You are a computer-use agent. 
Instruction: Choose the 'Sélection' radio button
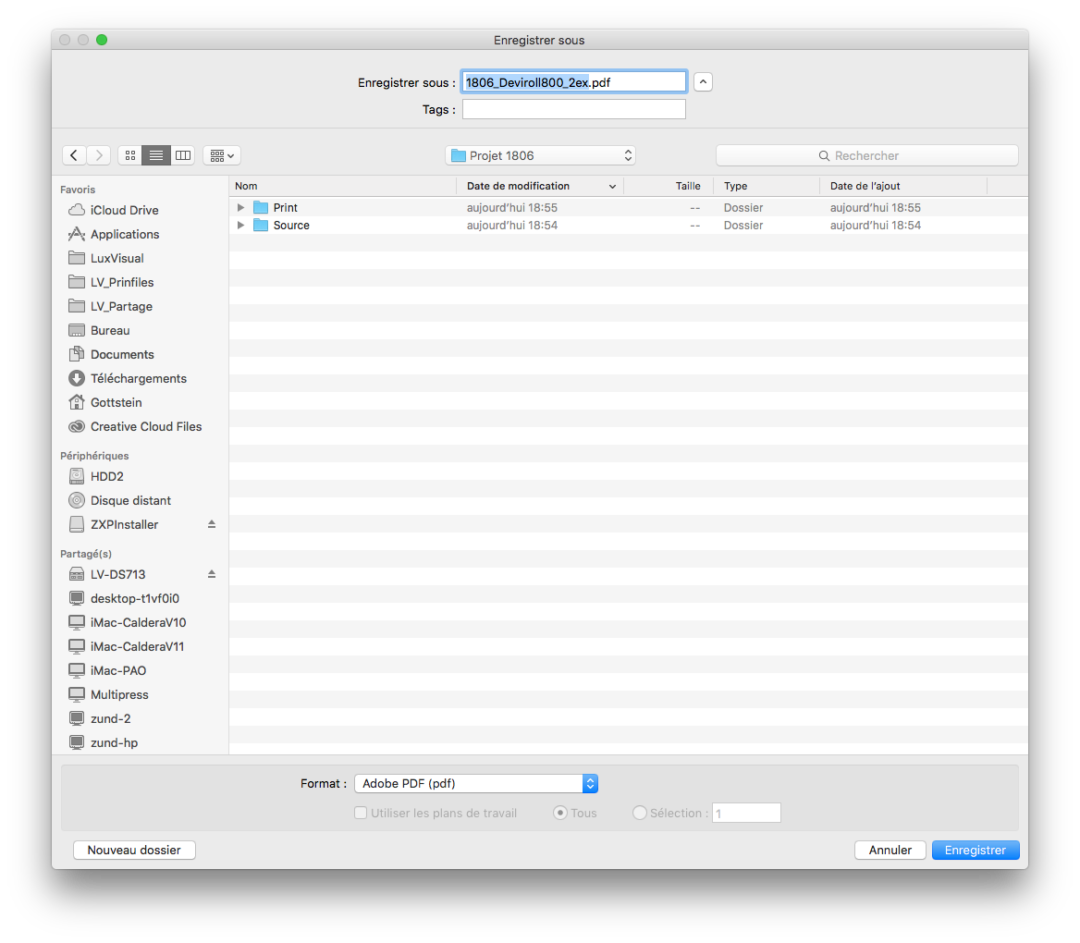(x=640, y=813)
